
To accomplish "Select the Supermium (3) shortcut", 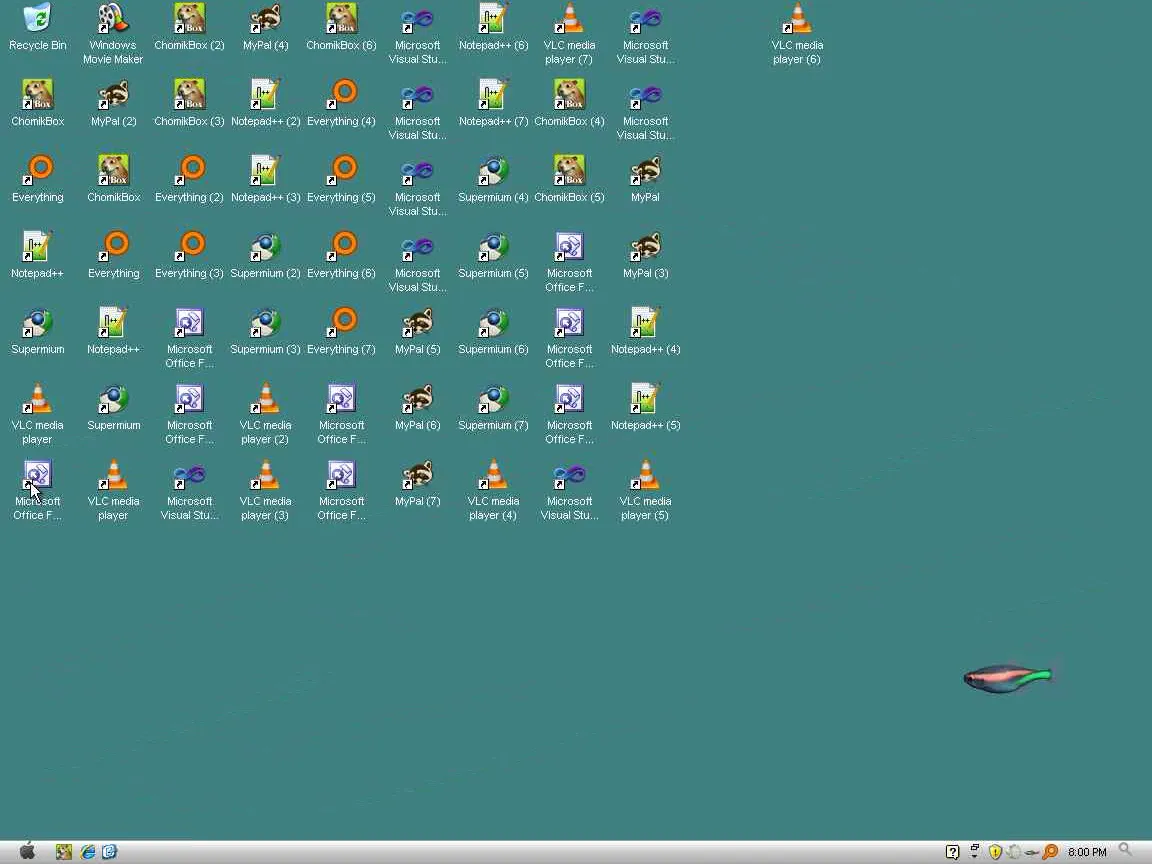I will click(x=265, y=331).
